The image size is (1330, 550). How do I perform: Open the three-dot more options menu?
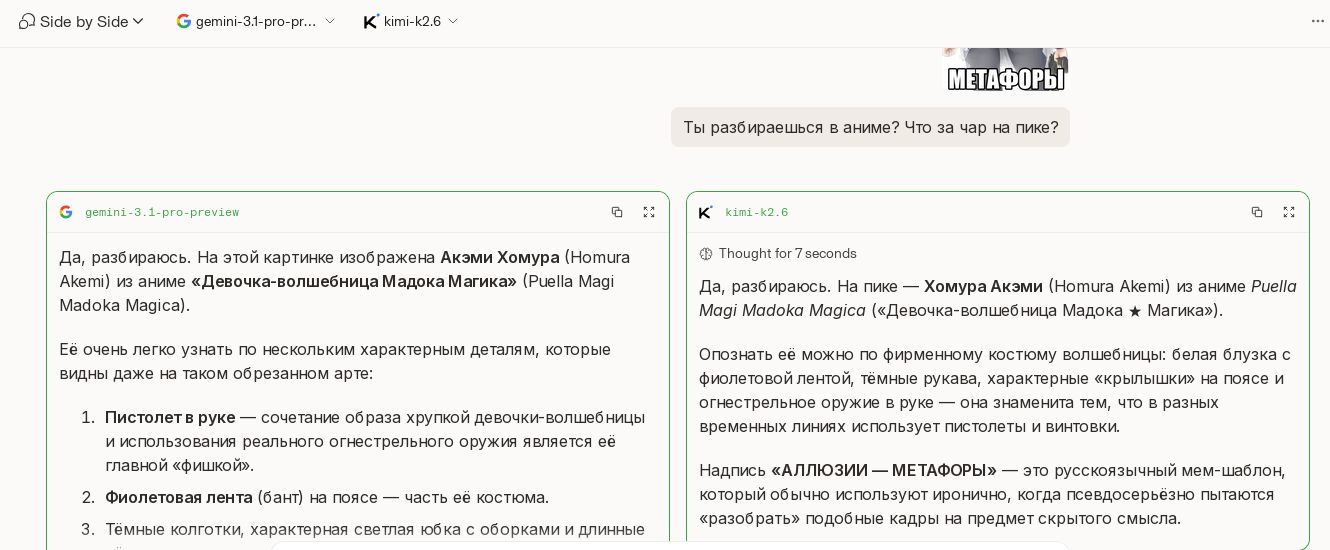(1318, 21)
